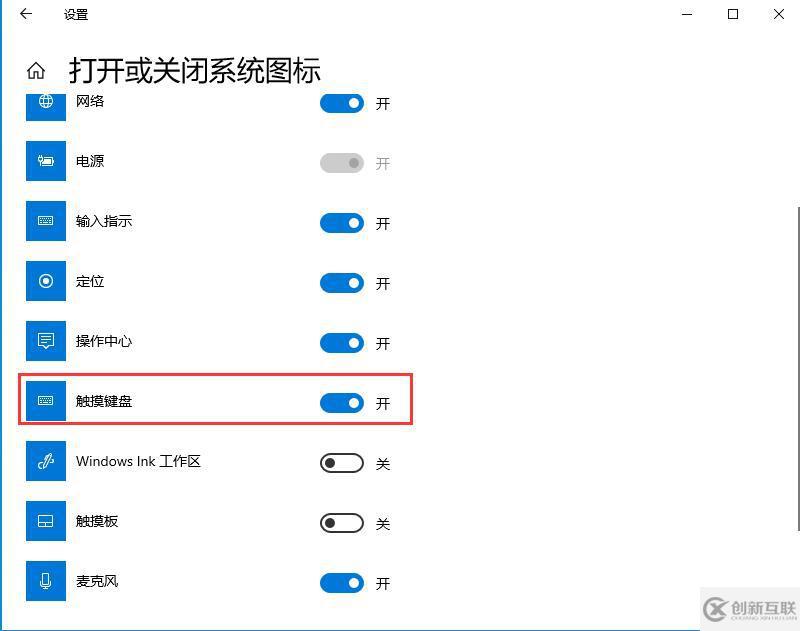800x631 pixels.
Task: Click the 电源 battery icon
Action: pyautogui.click(x=46, y=161)
